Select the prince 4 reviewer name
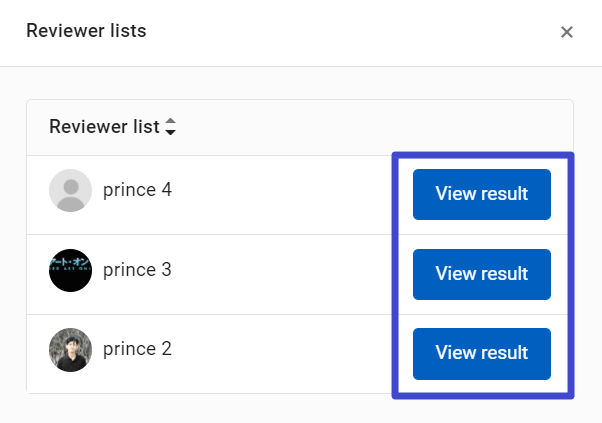The image size is (602, 423). pyautogui.click(x=137, y=190)
